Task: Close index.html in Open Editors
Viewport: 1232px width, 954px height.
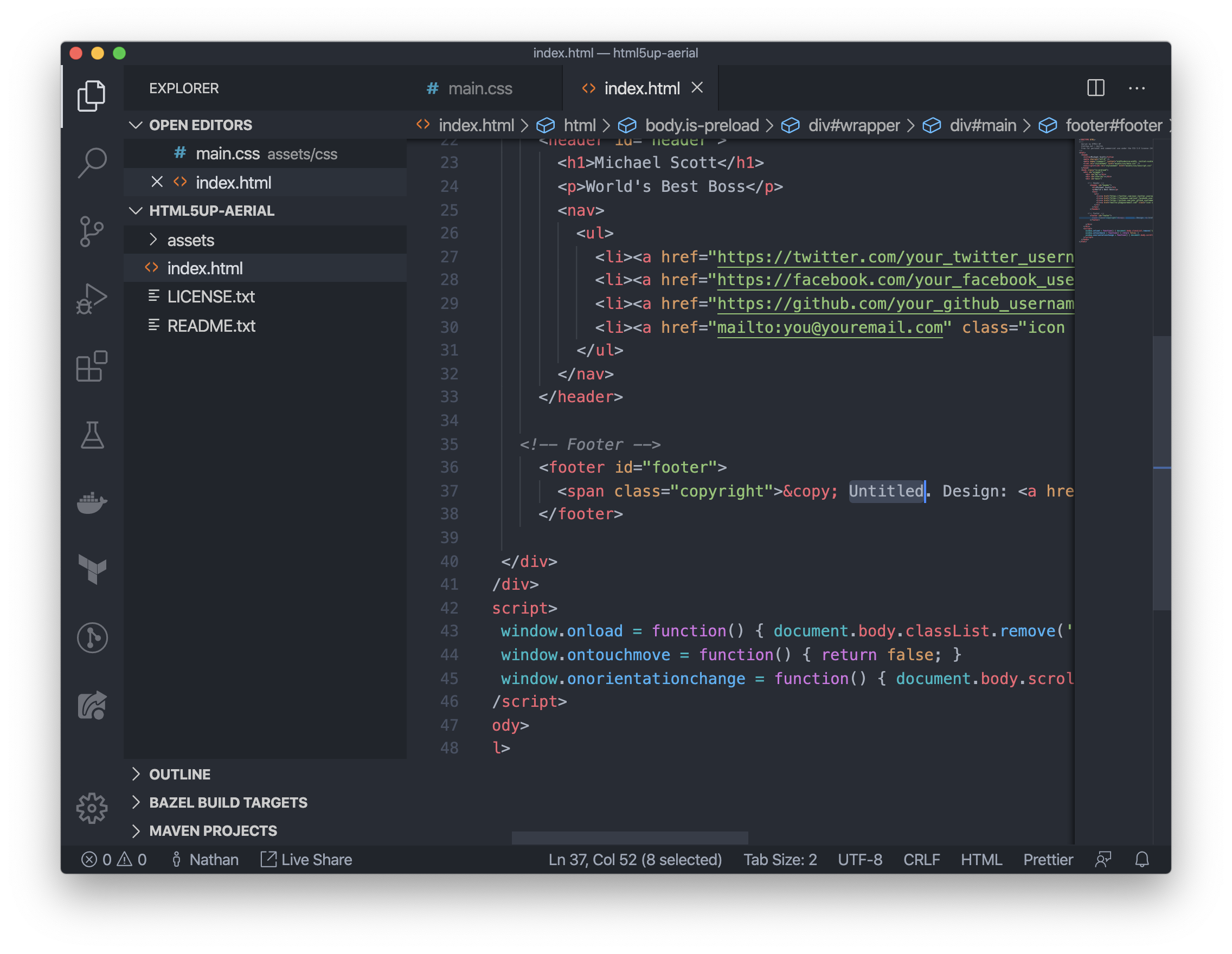Action: pos(157,182)
